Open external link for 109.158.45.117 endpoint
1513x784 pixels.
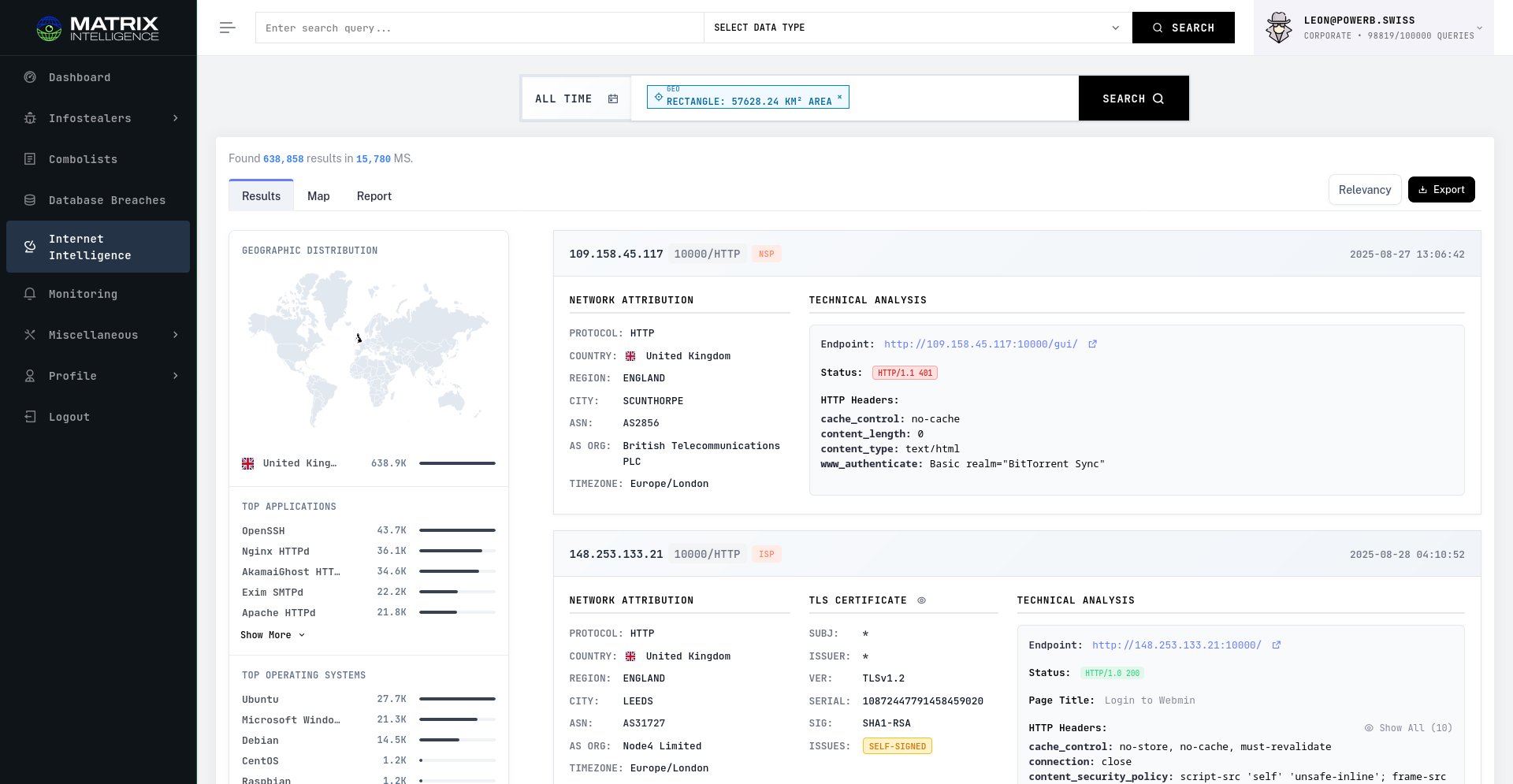[x=1092, y=344]
